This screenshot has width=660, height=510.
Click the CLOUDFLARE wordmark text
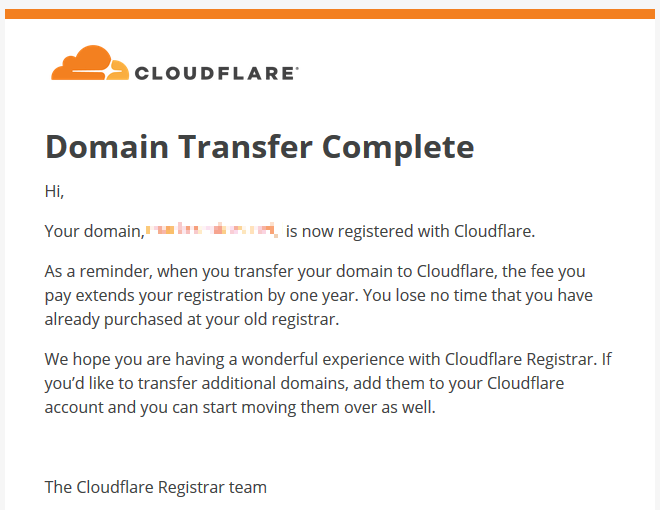pyautogui.click(x=215, y=73)
